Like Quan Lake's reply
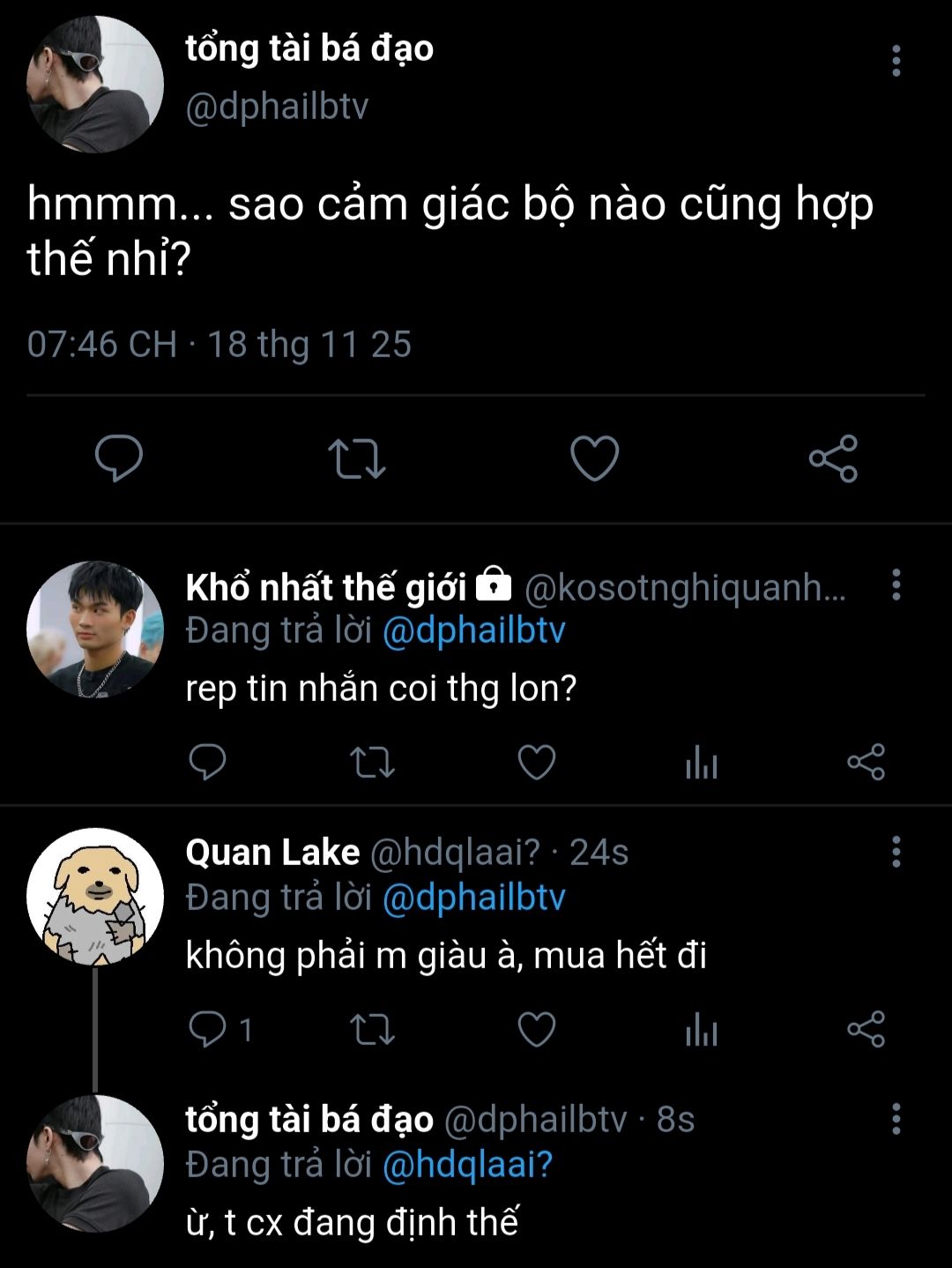The width and height of the screenshot is (952, 1268). pos(536,1029)
